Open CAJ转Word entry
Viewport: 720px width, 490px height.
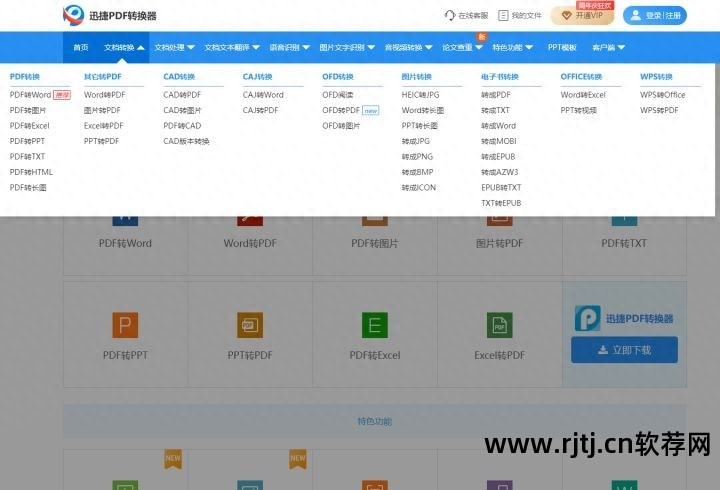click(x=263, y=95)
